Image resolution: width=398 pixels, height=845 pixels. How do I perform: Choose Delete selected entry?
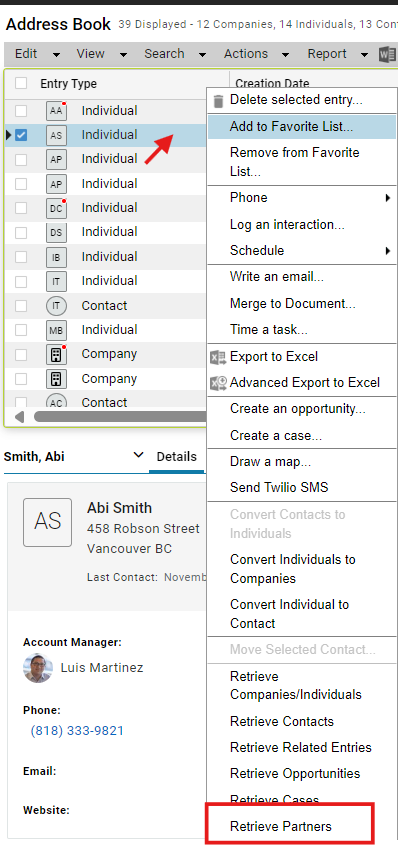(302, 100)
